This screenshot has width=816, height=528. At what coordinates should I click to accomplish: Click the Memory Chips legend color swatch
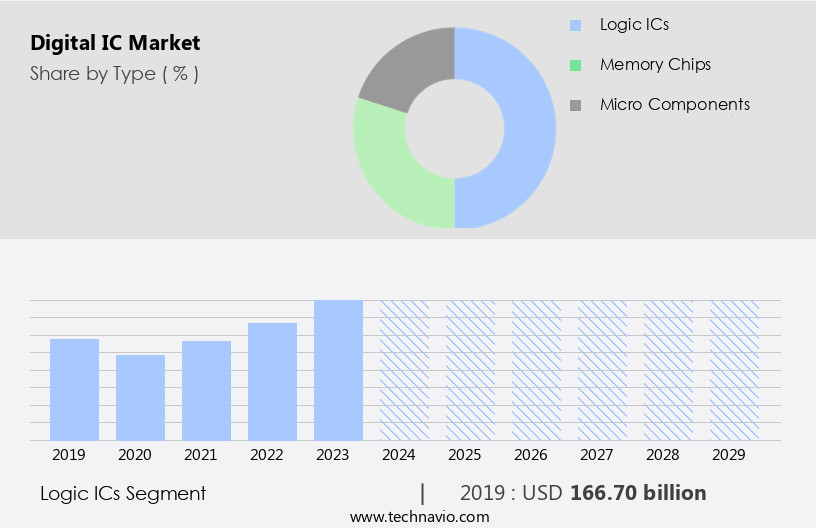click(x=575, y=65)
